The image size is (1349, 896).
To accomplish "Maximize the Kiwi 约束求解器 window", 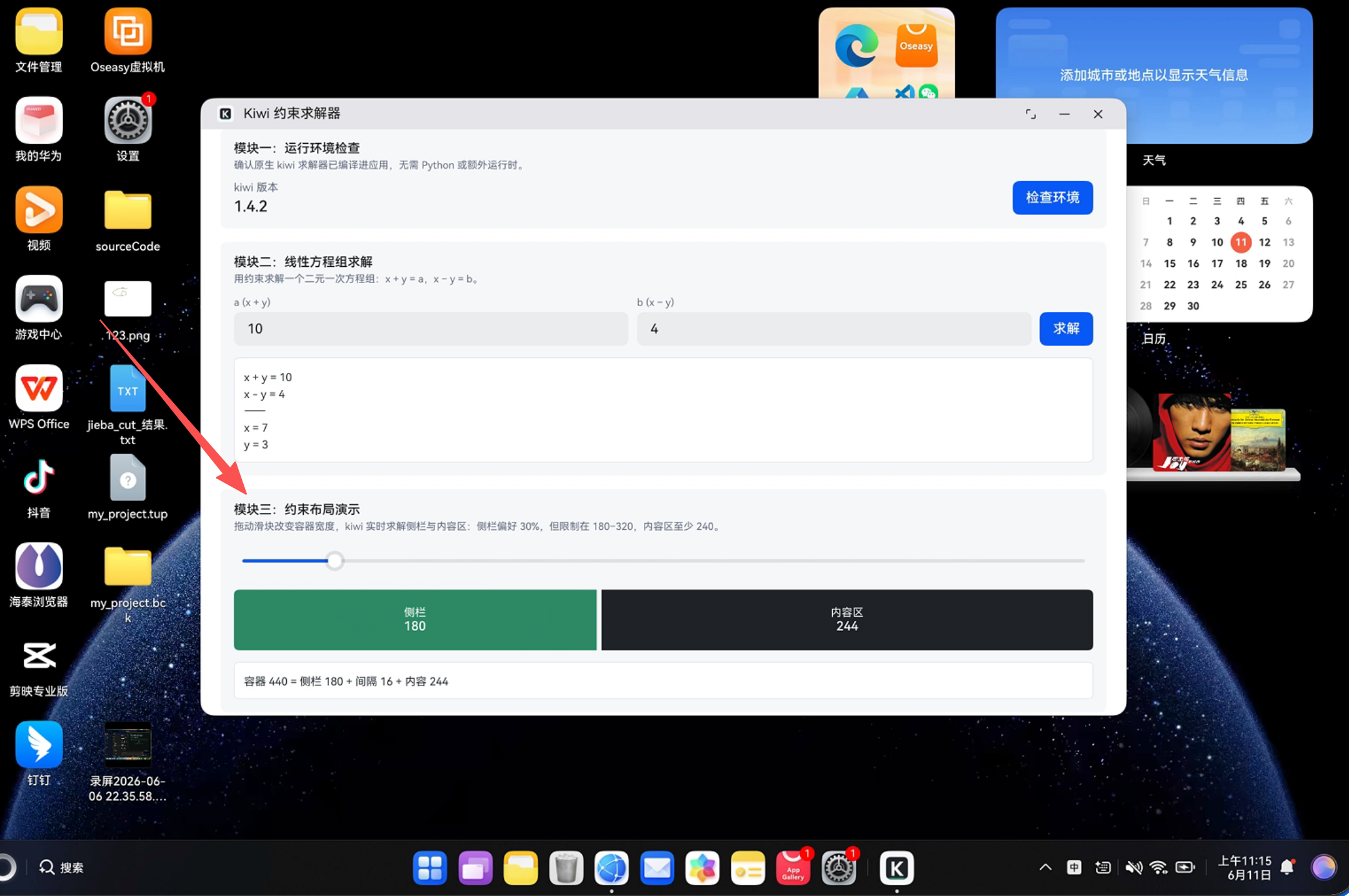I will tap(1030, 114).
